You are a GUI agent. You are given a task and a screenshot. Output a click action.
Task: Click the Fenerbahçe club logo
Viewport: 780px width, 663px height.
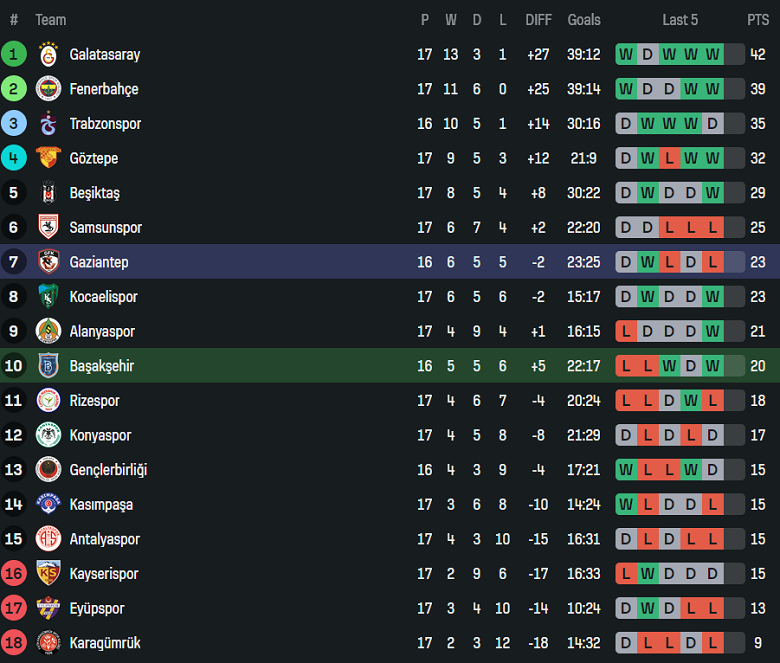point(48,89)
